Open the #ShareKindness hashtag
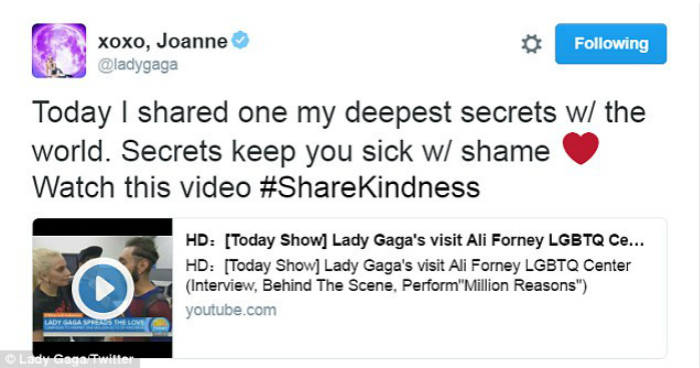 coord(370,187)
